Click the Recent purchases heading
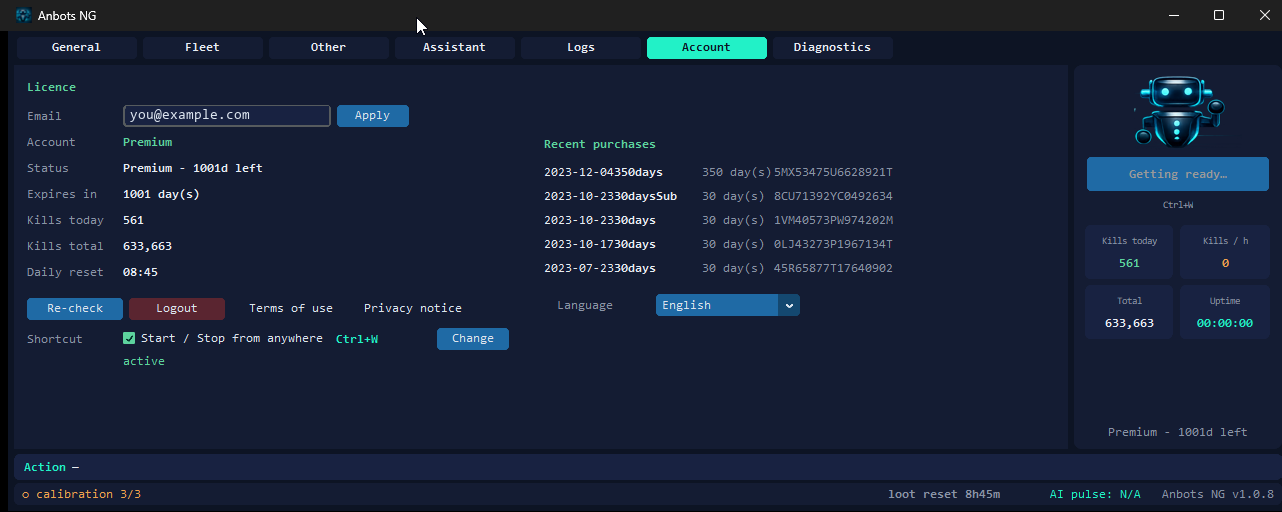The width and height of the screenshot is (1282, 512). pos(600,145)
